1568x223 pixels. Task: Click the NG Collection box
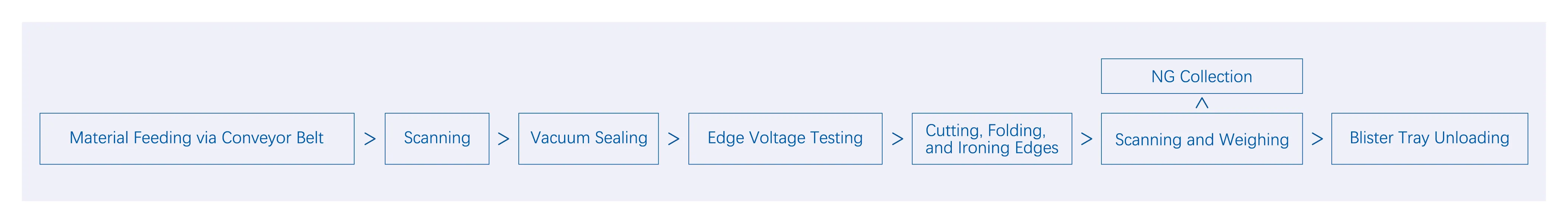tap(1202, 76)
